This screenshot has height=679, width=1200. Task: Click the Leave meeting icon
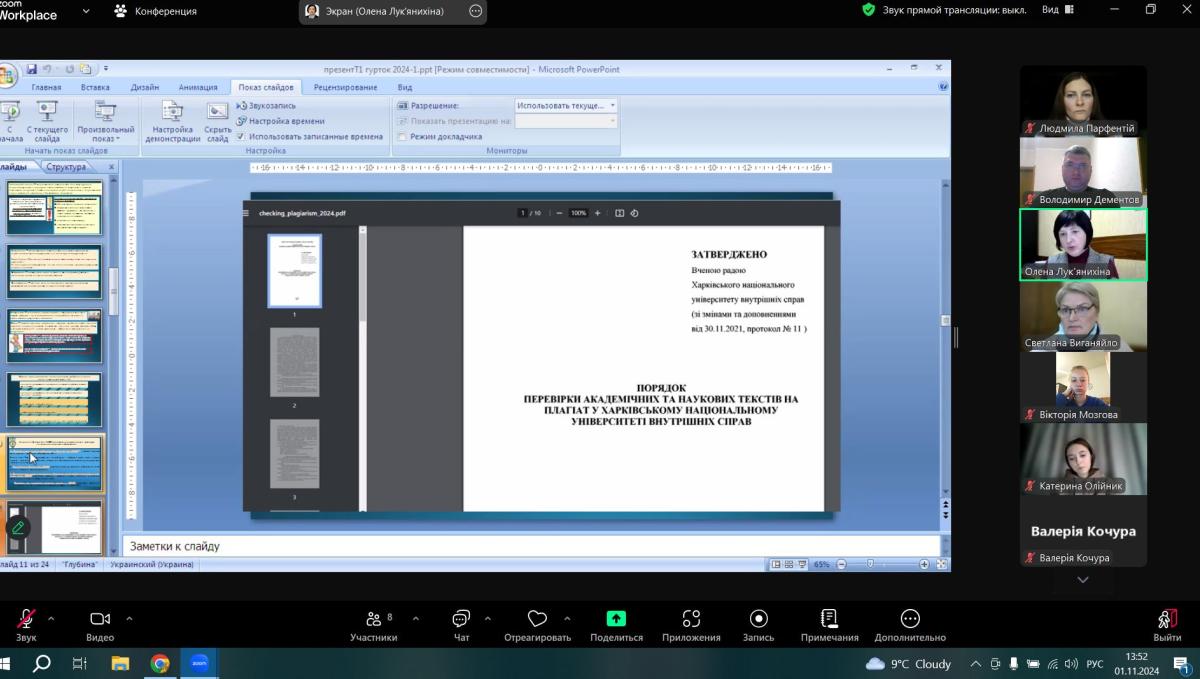(1166, 619)
